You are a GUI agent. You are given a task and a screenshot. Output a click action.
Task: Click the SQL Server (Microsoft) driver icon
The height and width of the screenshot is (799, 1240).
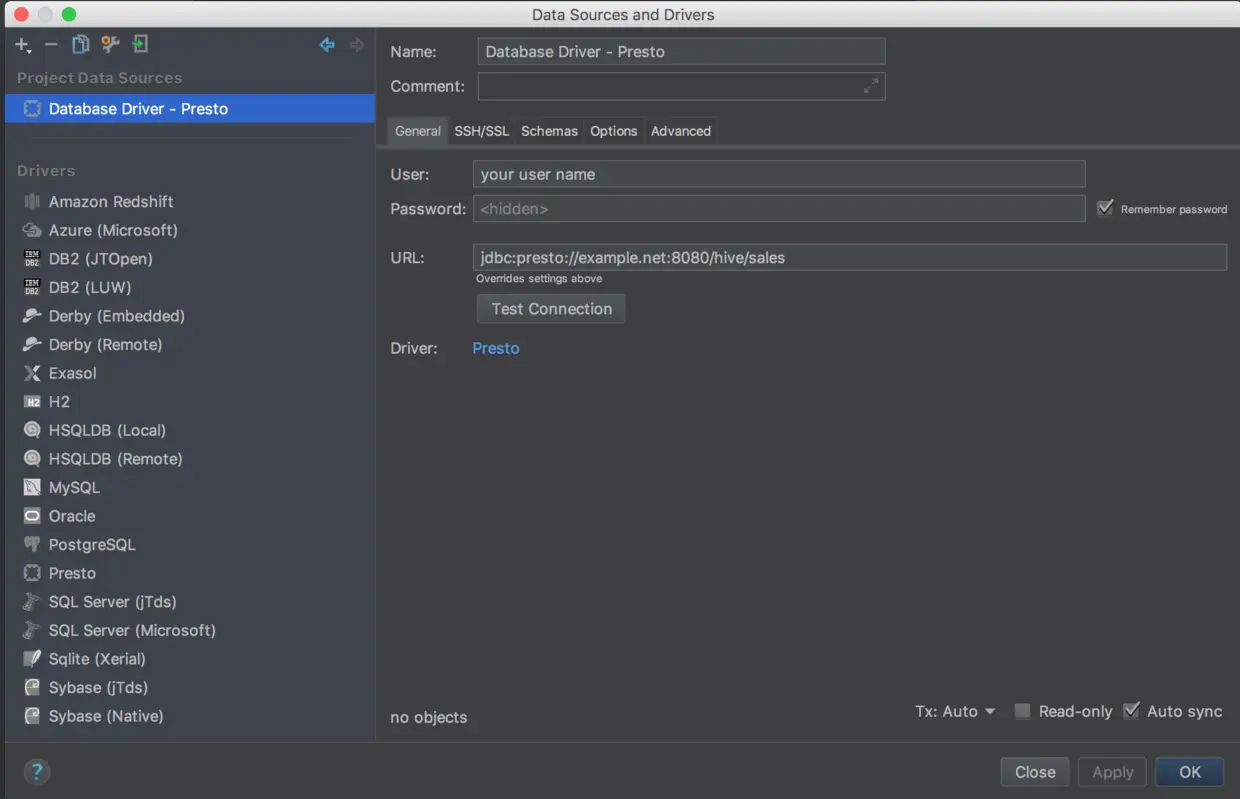pyautogui.click(x=32, y=631)
